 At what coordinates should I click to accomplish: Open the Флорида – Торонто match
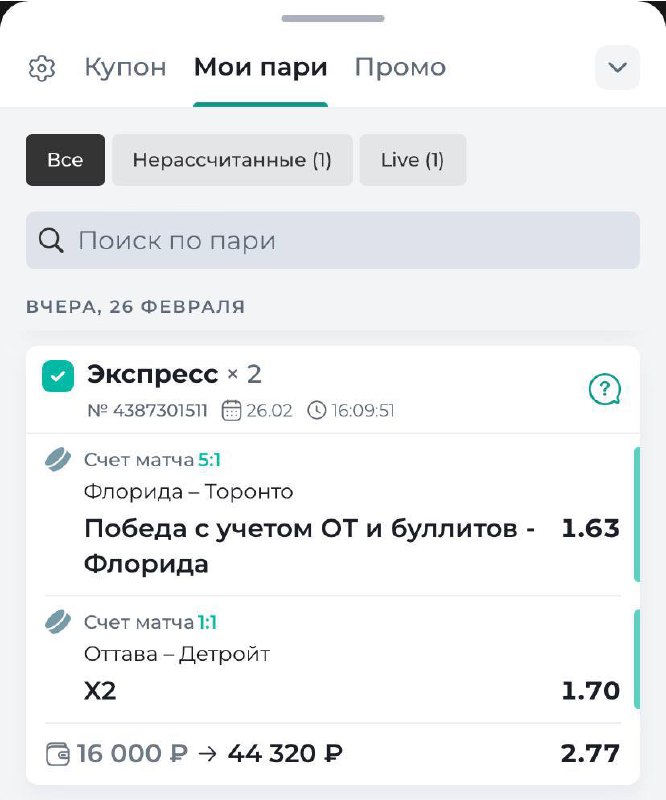tap(188, 492)
